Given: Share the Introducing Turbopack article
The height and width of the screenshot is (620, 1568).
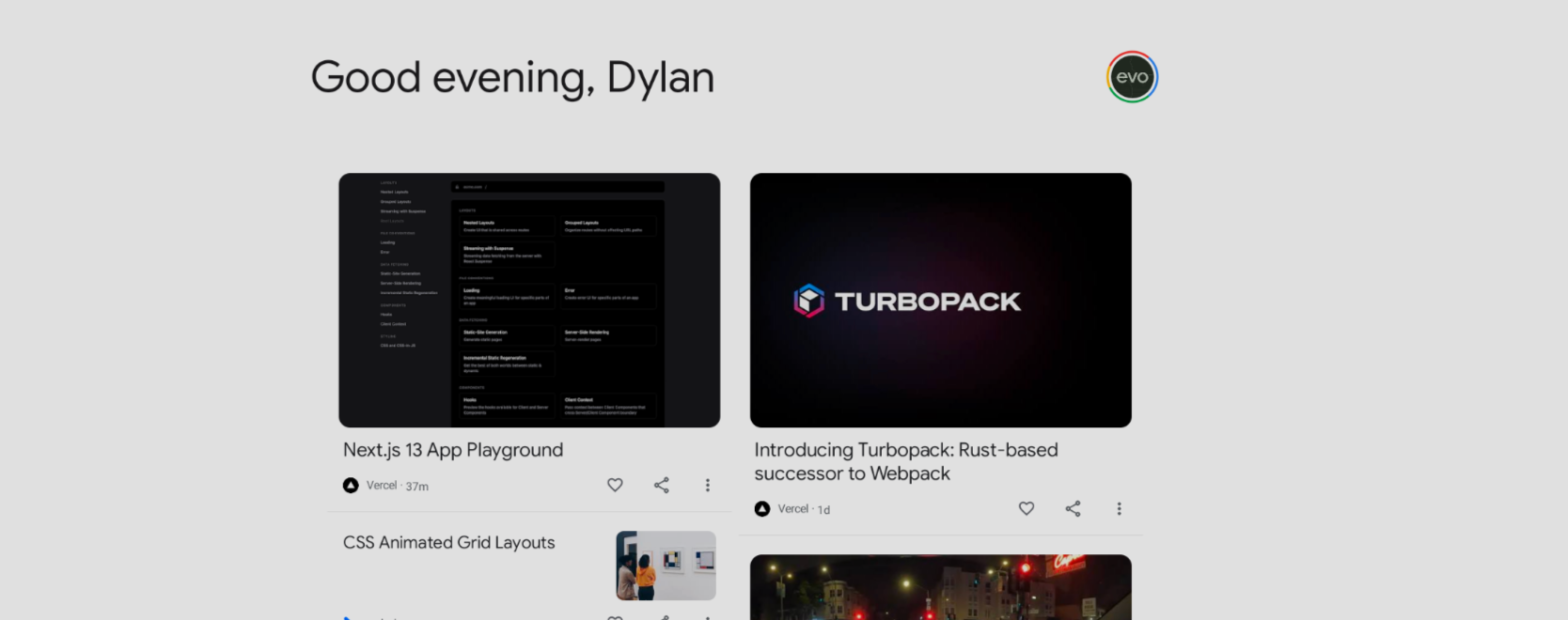Looking at the screenshot, I should 1072,509.
